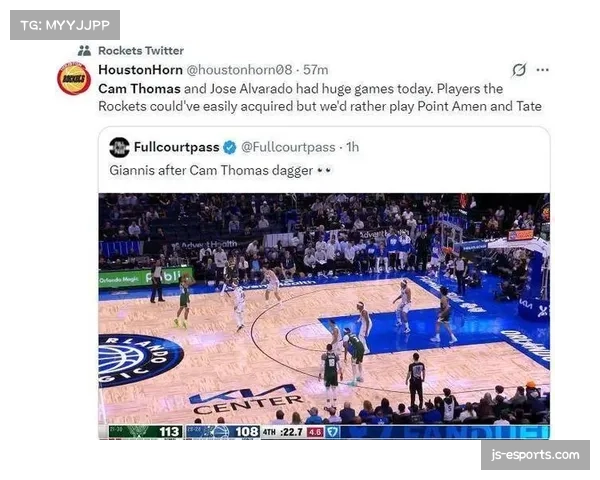Open the Rockets Twitter community link
The height and width of the screenshot is (480, 600).
pyautogui.click(x=141, y=51)
